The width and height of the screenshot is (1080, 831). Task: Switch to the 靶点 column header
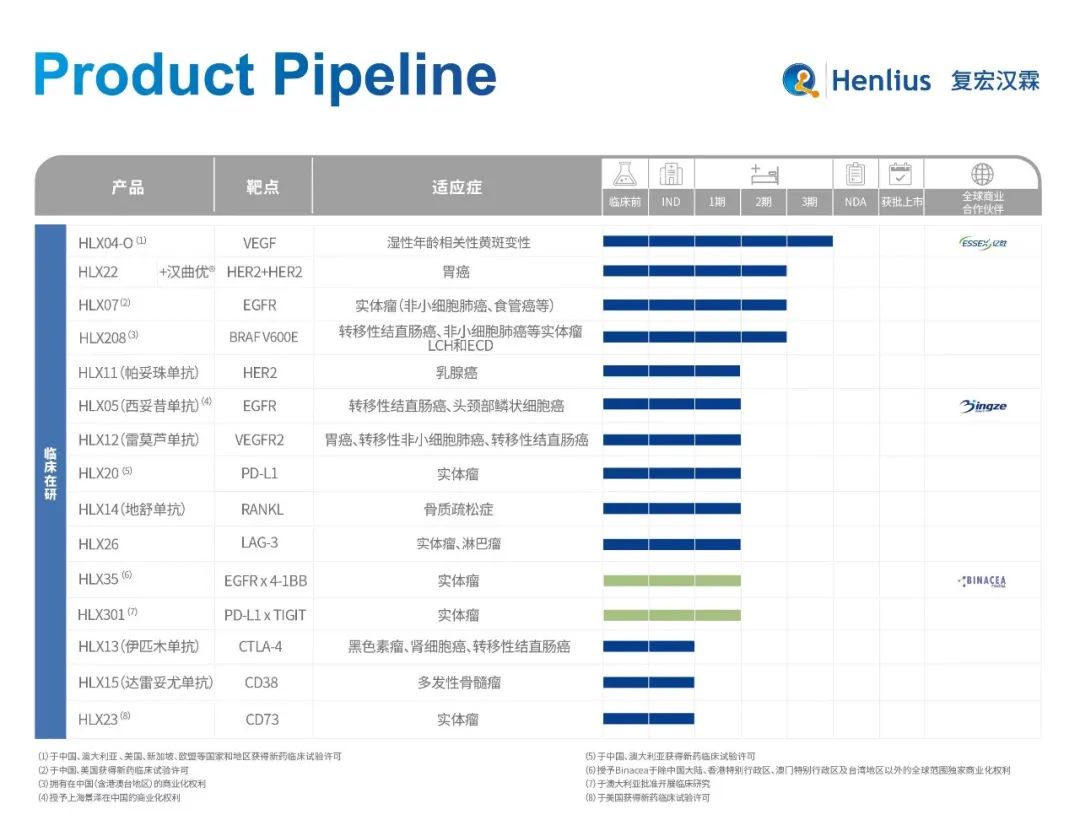(264, 187)
